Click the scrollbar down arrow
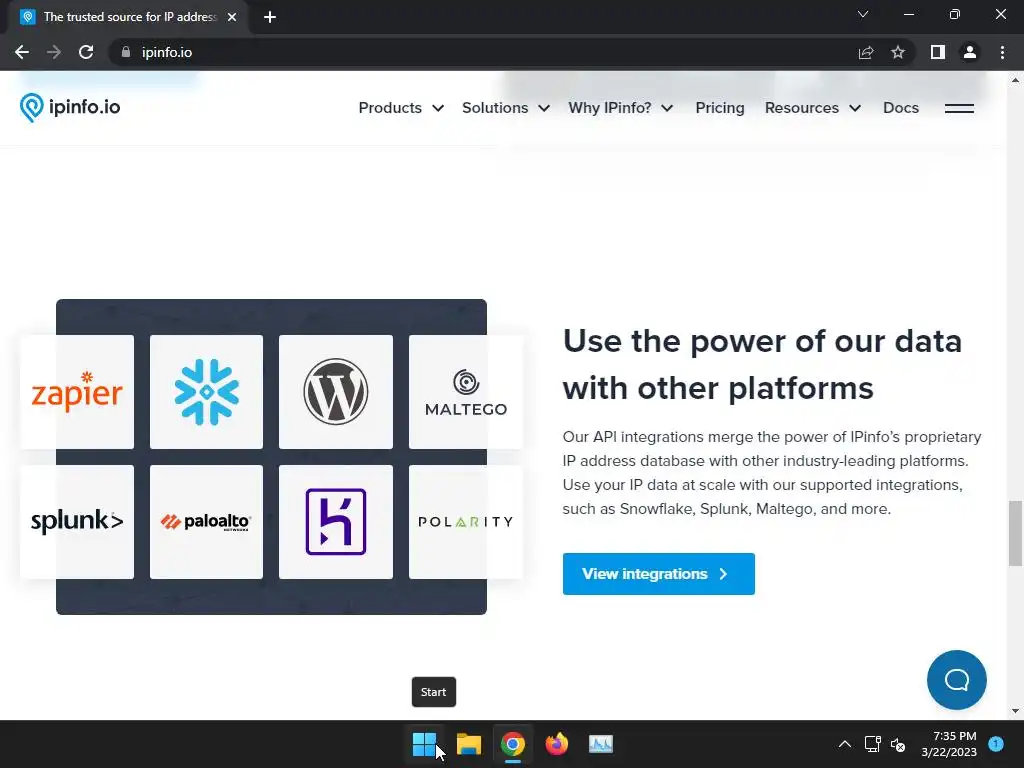The width and height of the screenshot is (1024, 768). (1016, 711)
